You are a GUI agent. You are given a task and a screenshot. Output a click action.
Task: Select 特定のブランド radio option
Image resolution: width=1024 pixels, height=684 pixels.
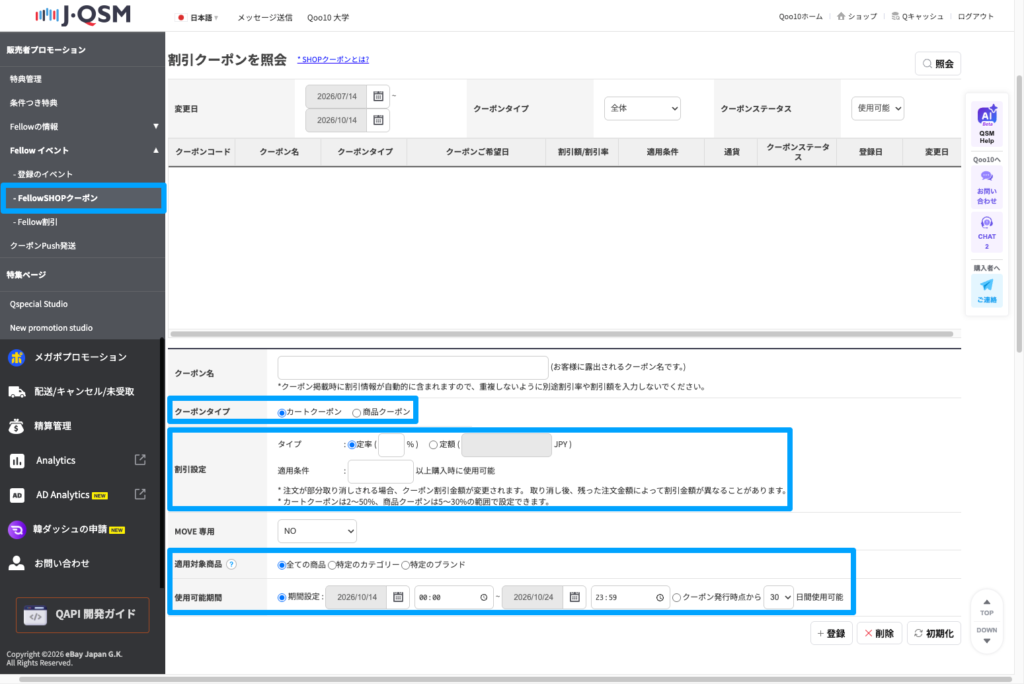(406, 565)
